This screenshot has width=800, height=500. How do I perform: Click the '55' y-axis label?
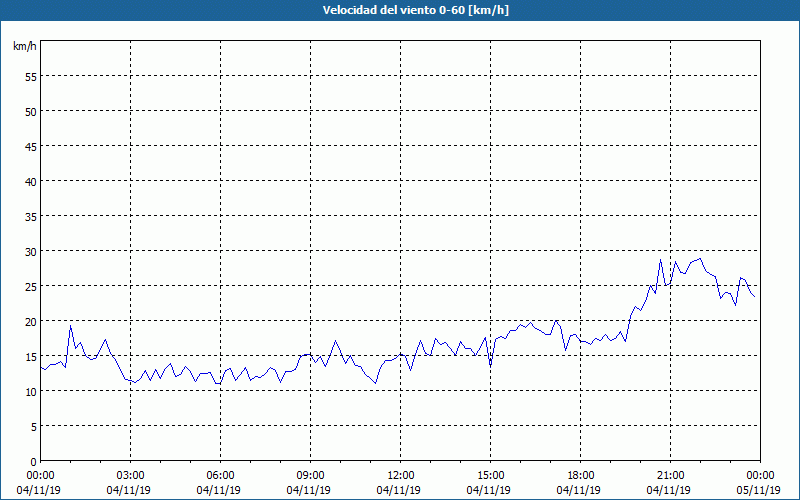(x=31, y=76)
